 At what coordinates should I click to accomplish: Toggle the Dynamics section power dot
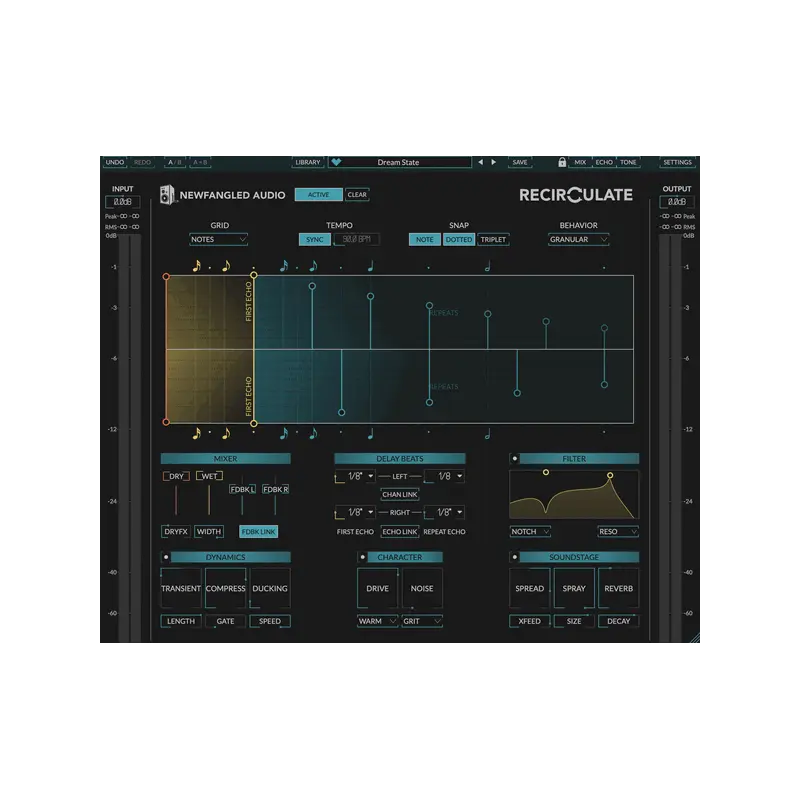(x=166, y=557)
